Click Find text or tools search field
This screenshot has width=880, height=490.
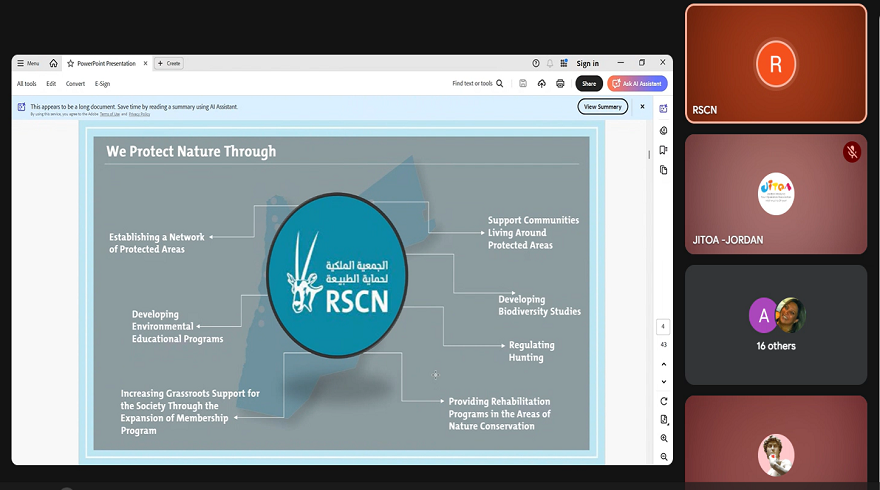[x=473, y=84]
